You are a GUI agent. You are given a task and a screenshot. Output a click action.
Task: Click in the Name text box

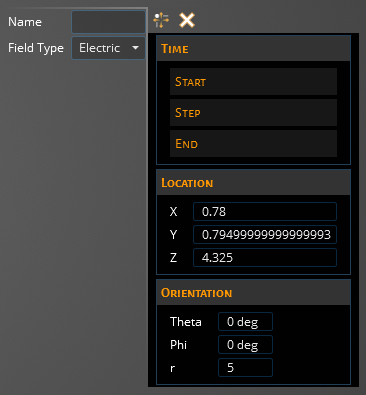click(x=109, y=22)
